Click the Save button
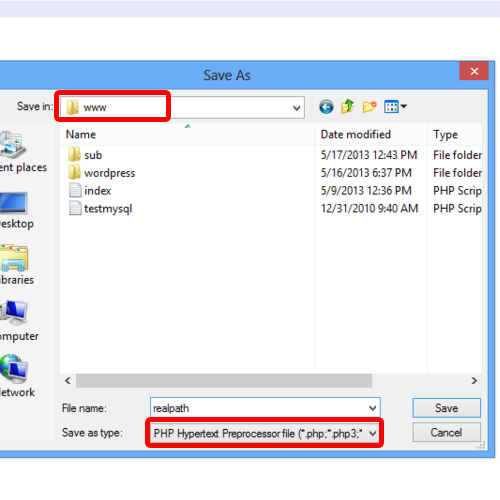The image size is (500, 500). click(446, 408)
